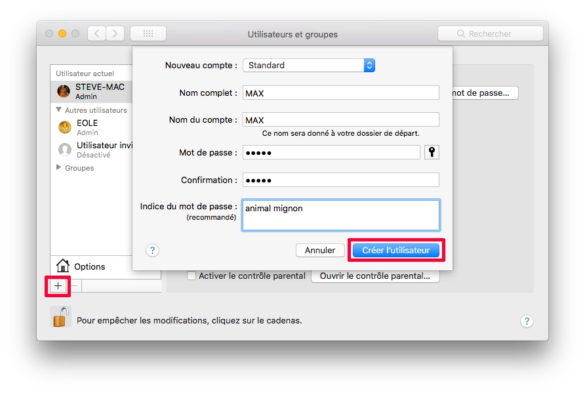
Task: Open help in the new account sheet
Action: coord(152,250)
